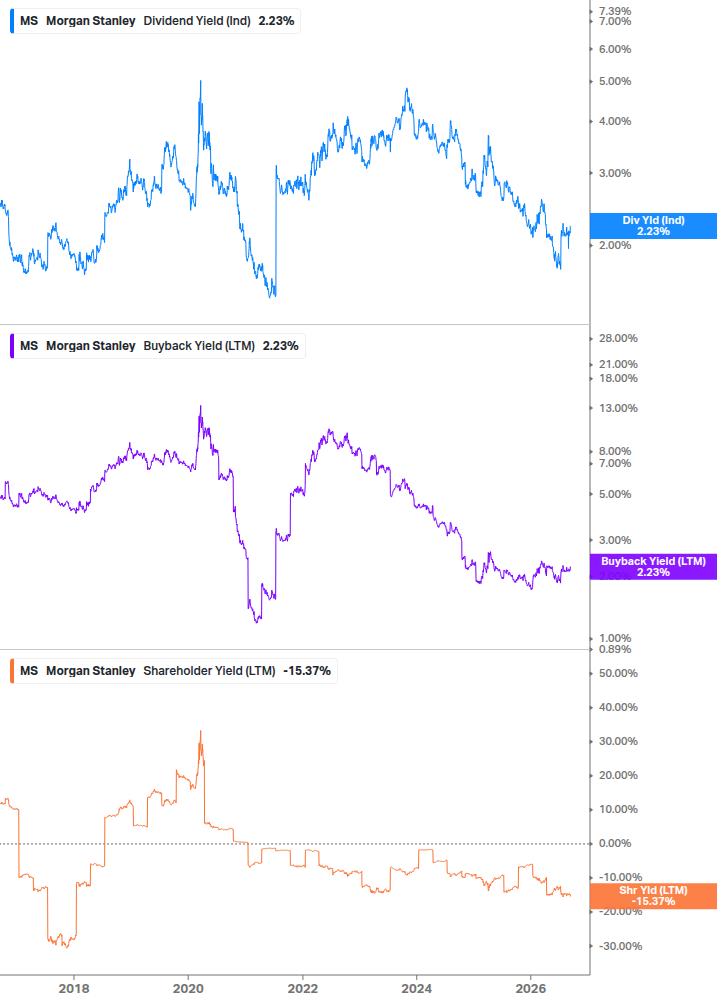Click the blue Div Yld (Ind) 2.23% axis tag
Screen dimensions: 717x1005
pos(653,226)
